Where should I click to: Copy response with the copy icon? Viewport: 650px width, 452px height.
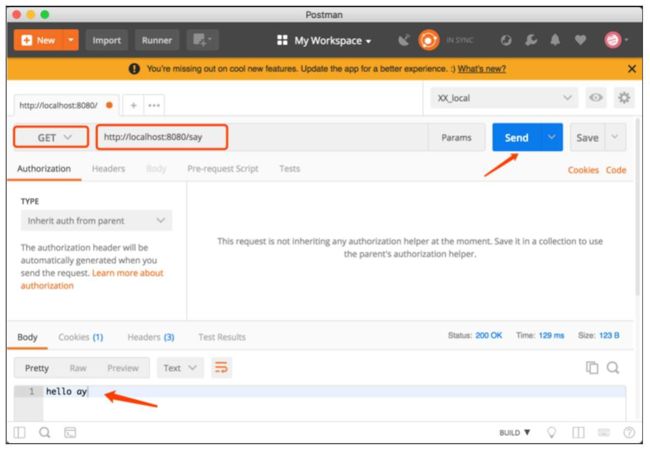coord(592,368)
